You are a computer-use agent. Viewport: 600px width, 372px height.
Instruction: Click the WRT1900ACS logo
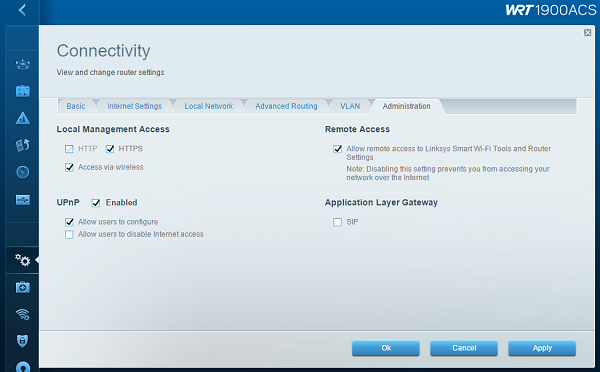coord(551,10)
